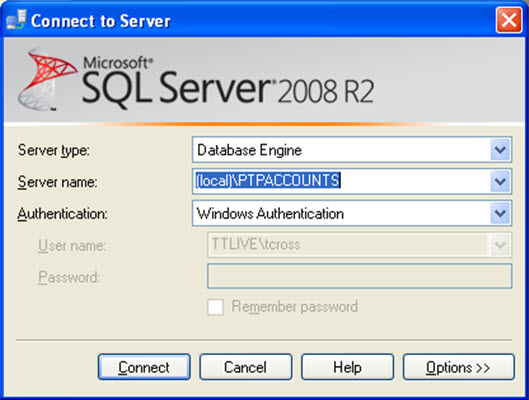Click the Authentication label
The height and width of the screenshot is (400, 529).
click(62, 214)
